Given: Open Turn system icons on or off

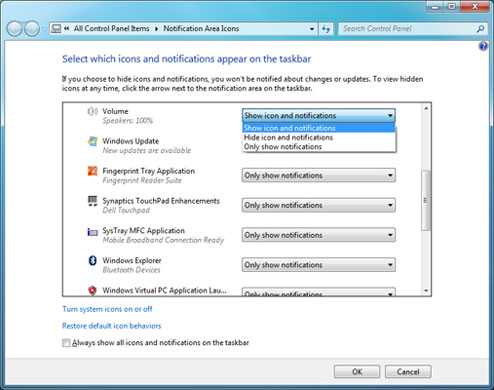Looking at the screenshot, I should (107, 309).
